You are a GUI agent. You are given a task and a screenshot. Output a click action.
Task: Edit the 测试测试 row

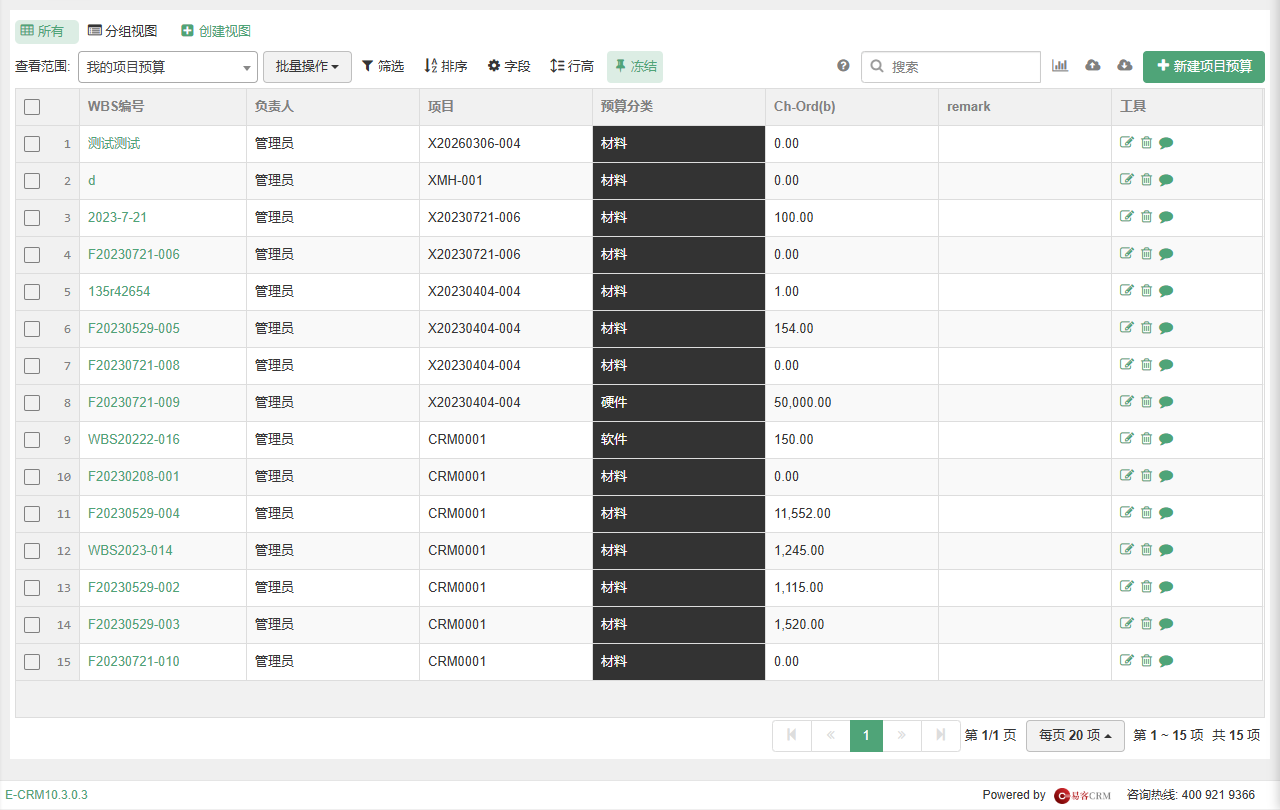[1127, 143]
